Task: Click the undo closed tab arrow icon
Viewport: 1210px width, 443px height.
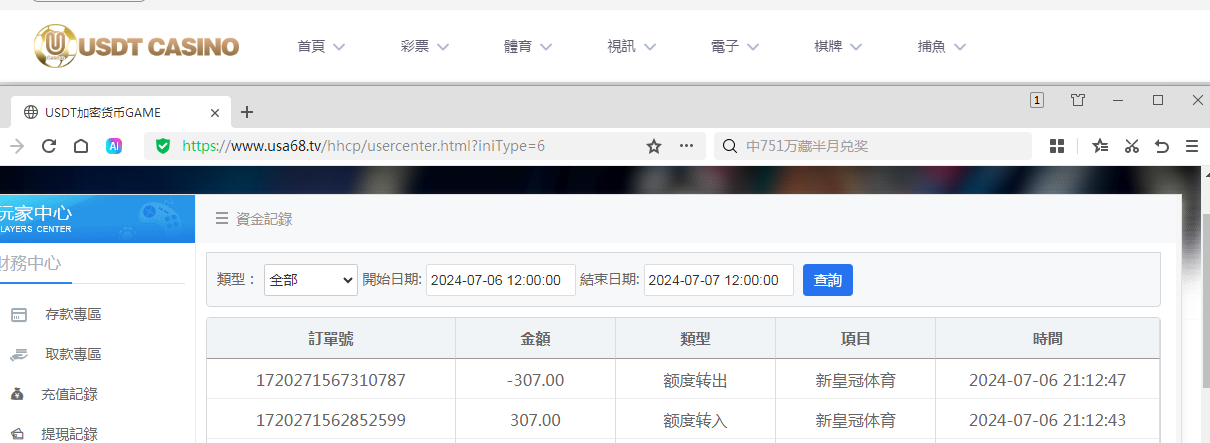Action: coord(1162,146)
